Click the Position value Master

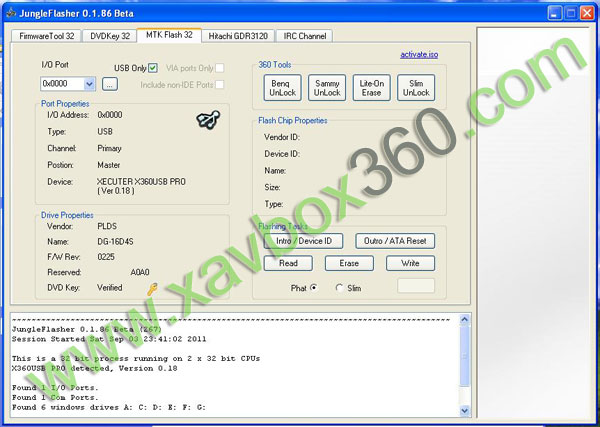(x=109, y=165)
